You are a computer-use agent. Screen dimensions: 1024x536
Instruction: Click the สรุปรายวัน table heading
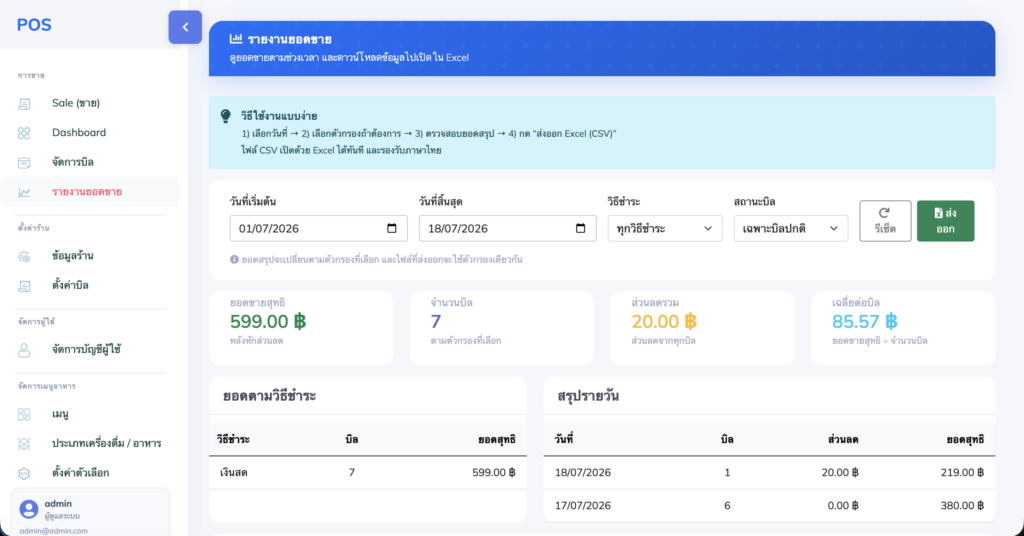588,396
